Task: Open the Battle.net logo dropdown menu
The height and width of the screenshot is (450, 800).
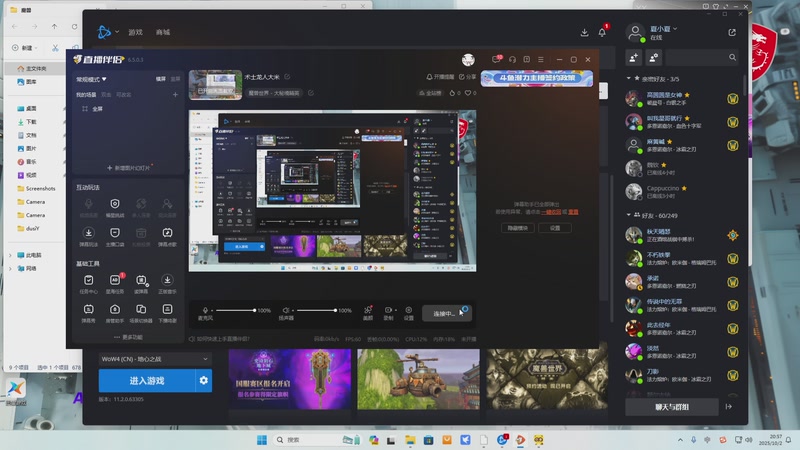Action: tap(108, 32)
